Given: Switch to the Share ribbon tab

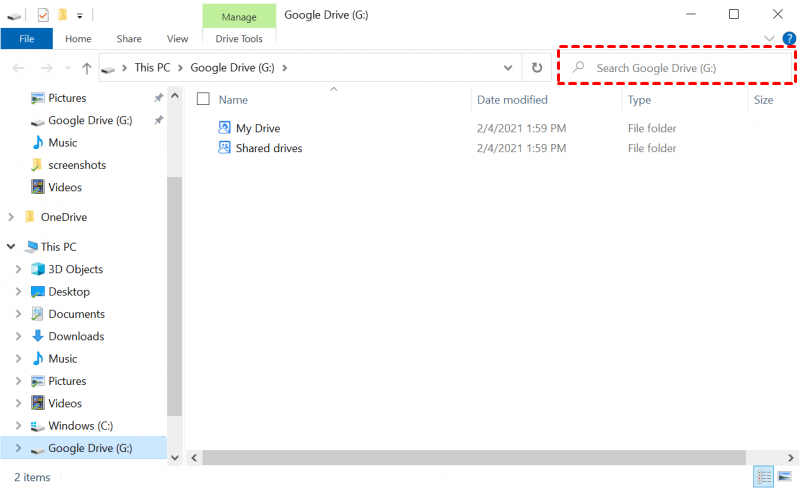Looking at the screenshot, I should click(x=129, y=39).
